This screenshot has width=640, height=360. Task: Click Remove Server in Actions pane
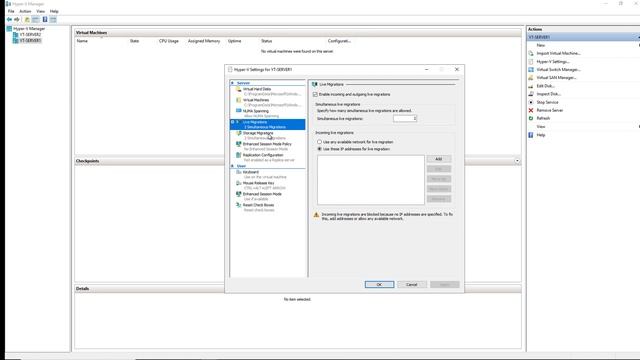pyautogui.click(x=549, y=110)
